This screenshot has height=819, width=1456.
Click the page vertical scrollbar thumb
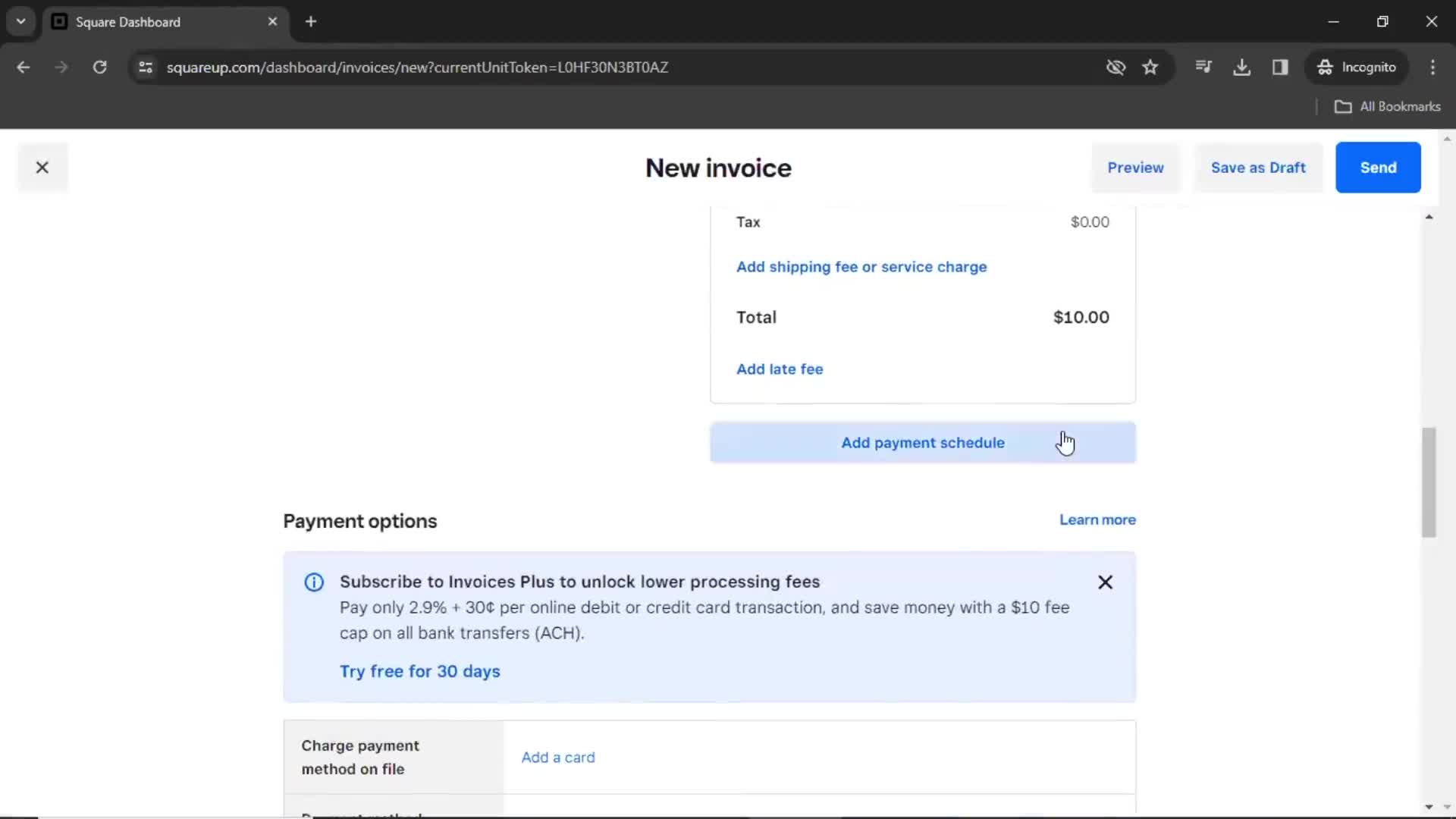pos(1429,482)
